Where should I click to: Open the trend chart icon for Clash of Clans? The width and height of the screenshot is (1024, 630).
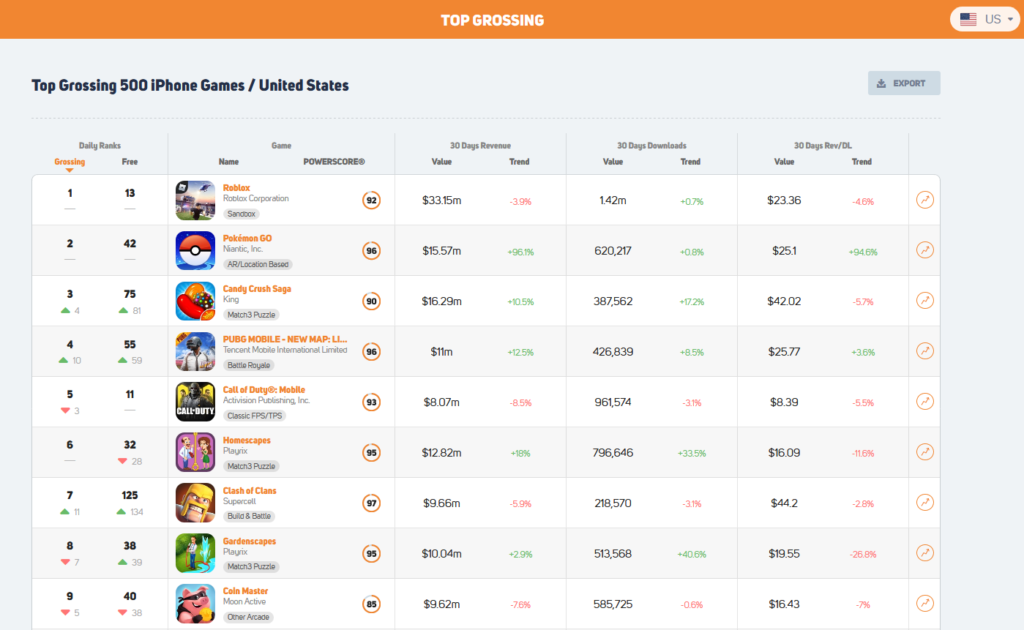(925, 502)
